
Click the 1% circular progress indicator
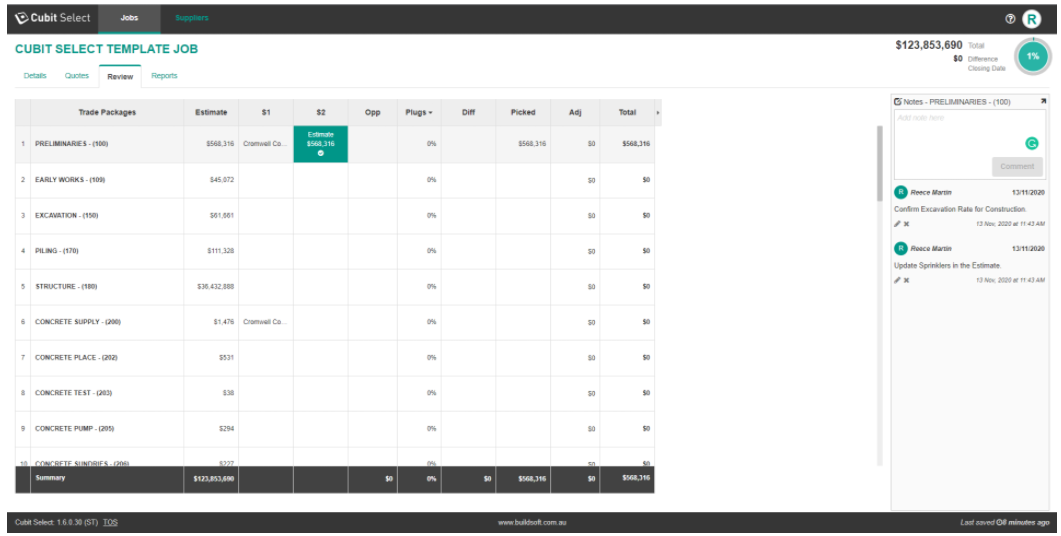[x=1032, y=57]
